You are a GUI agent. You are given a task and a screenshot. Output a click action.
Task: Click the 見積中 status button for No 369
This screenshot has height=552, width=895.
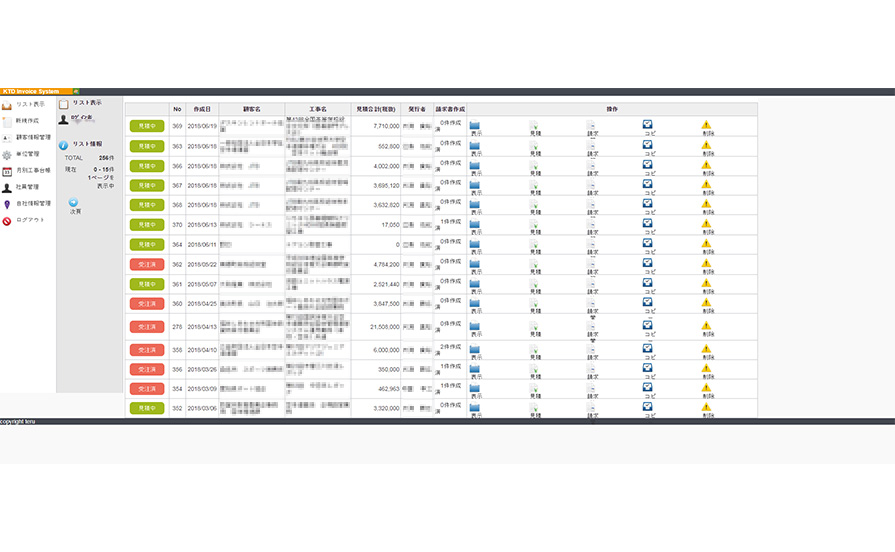147,126
